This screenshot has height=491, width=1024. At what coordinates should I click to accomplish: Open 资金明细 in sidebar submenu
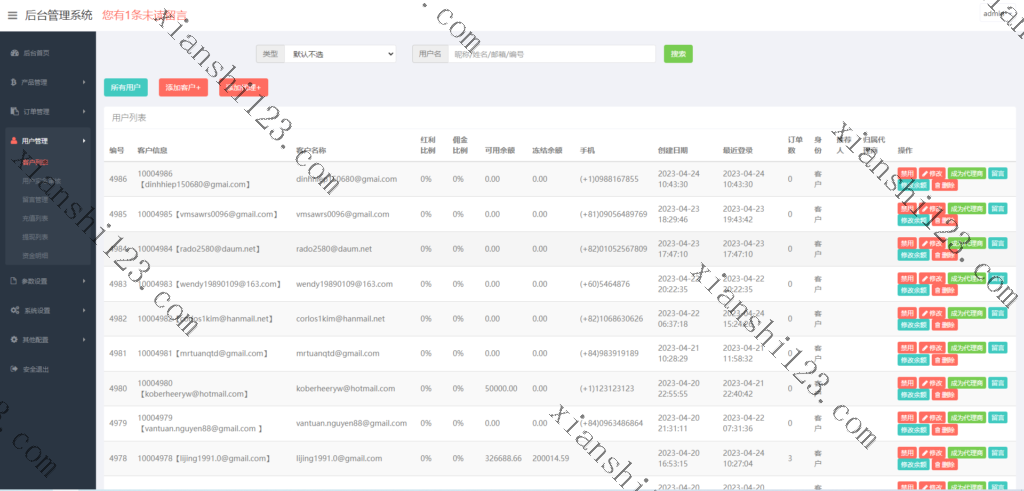pos(35,255)
